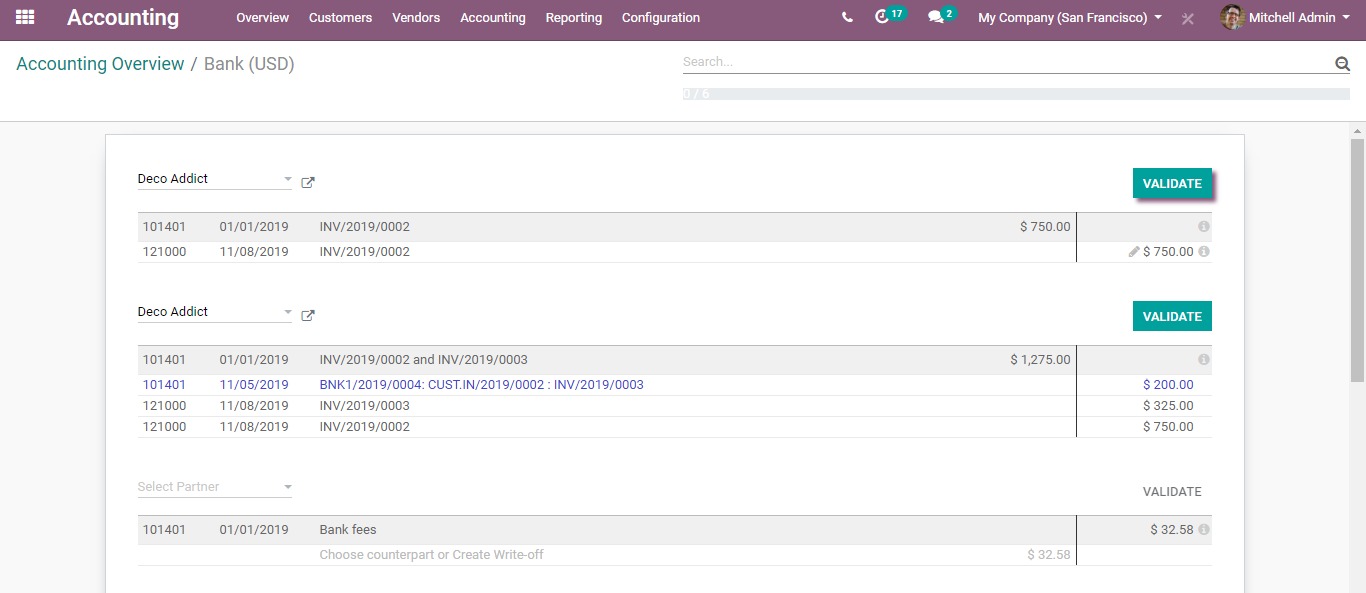This screenshot has height=593, width=1366.
Task: Expand first Deco Addict partner dropdown
Action: 288,180
